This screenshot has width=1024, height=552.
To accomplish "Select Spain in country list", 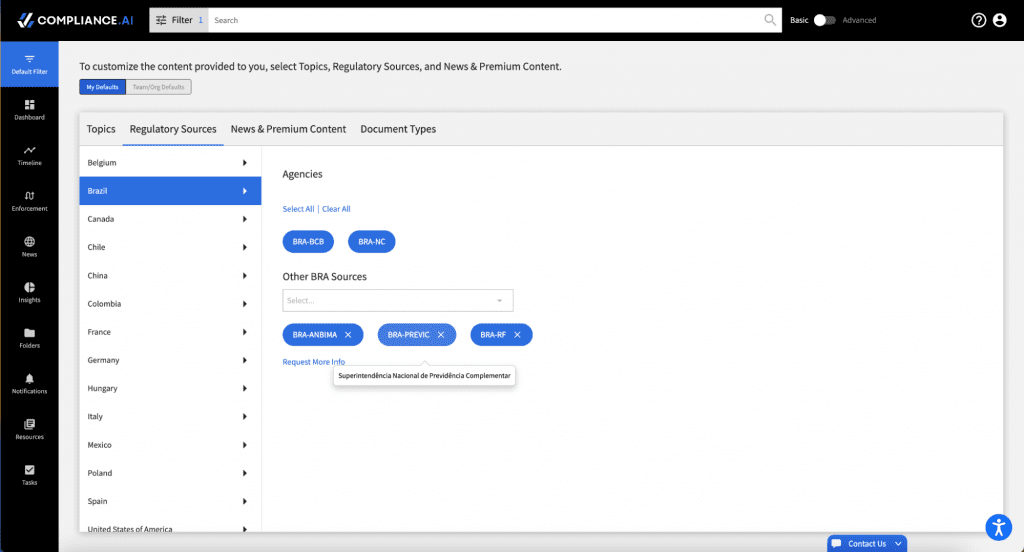I will [x=170, y=501].
